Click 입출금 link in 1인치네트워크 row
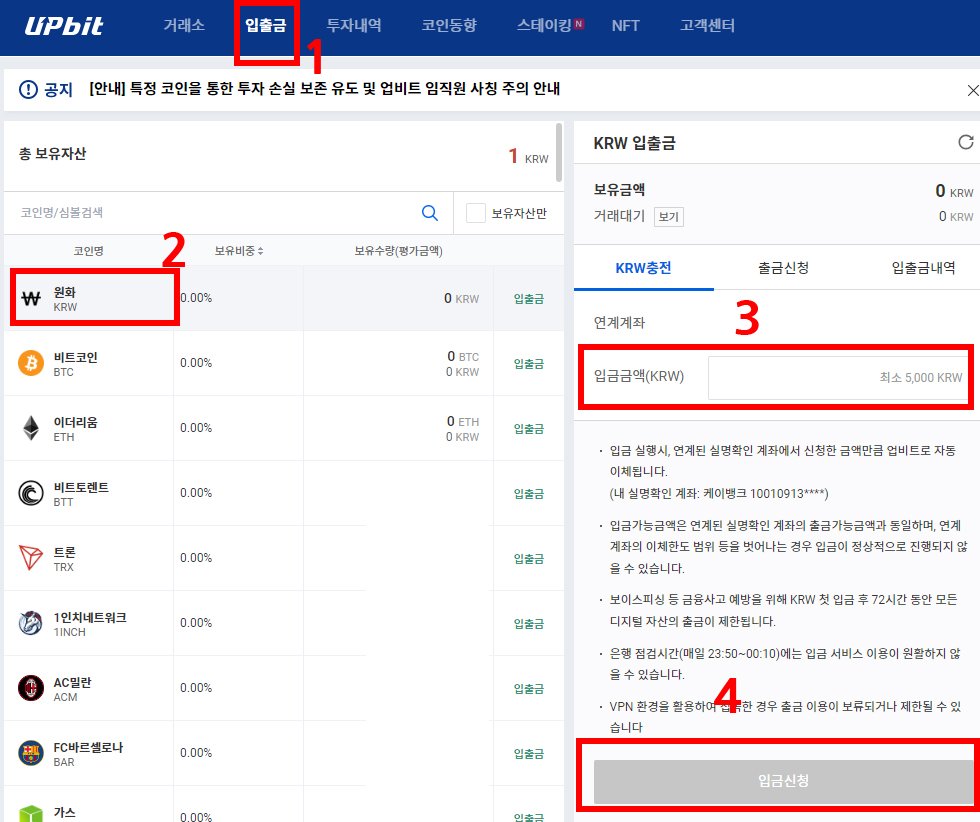 [x=529, y=624]
